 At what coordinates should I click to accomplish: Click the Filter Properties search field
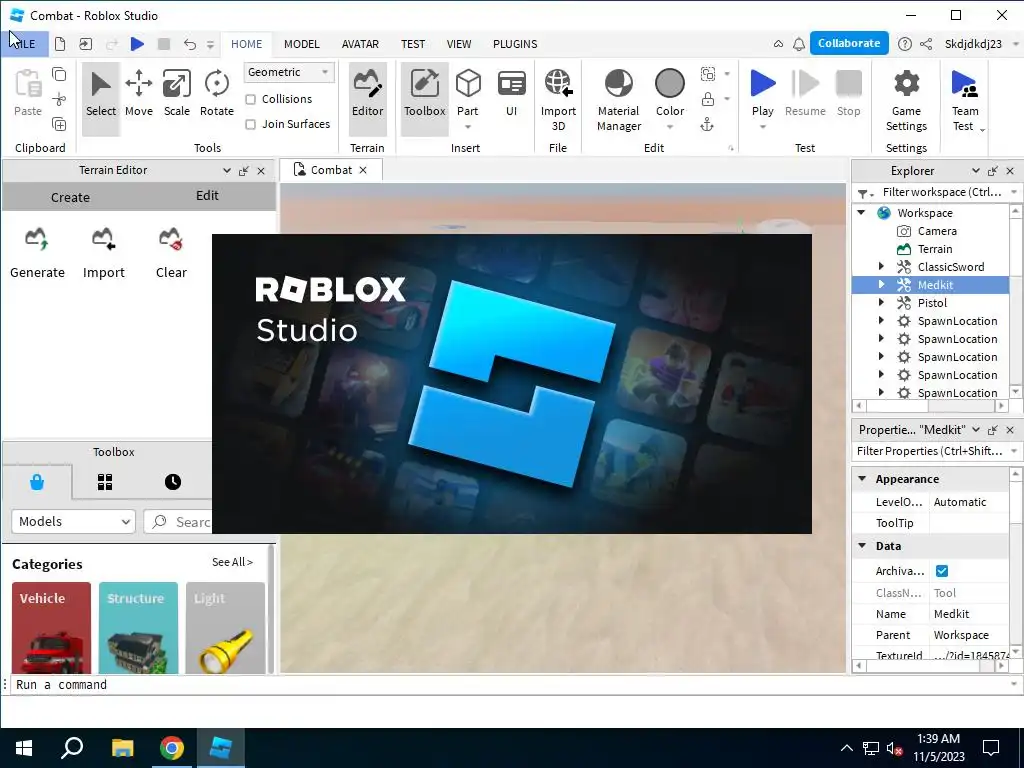point(930,451)
